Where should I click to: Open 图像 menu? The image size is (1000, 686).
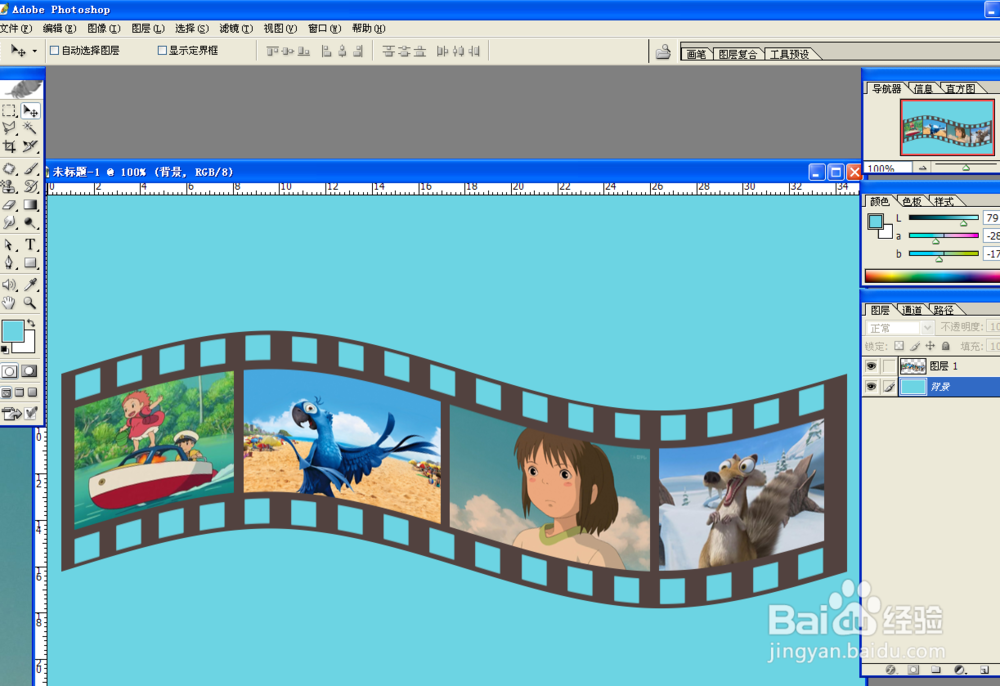coord(104,29)
